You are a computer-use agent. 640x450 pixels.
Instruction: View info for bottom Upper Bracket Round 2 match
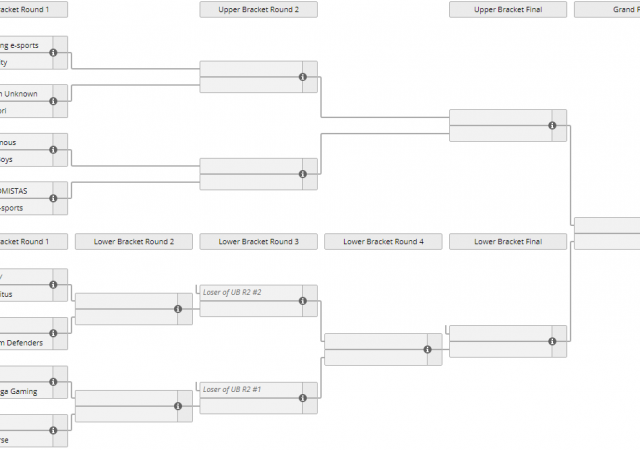(x=302, y=174)
